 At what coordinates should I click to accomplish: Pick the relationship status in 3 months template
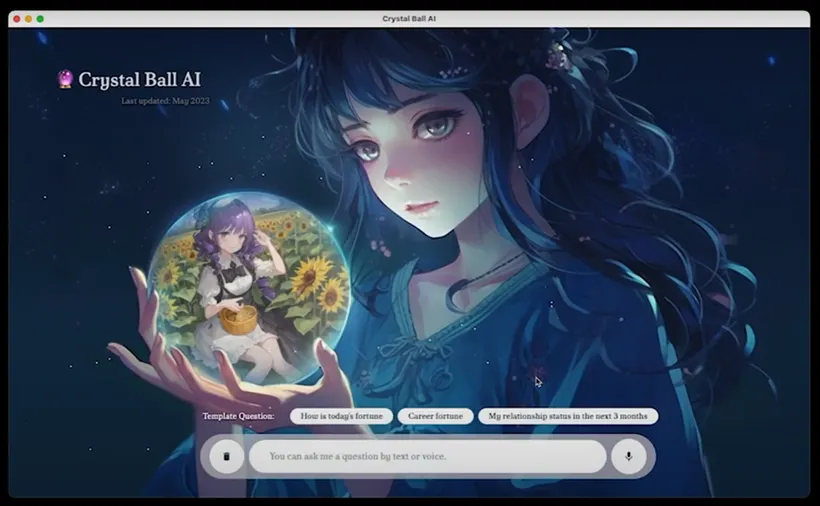[567, 416]
